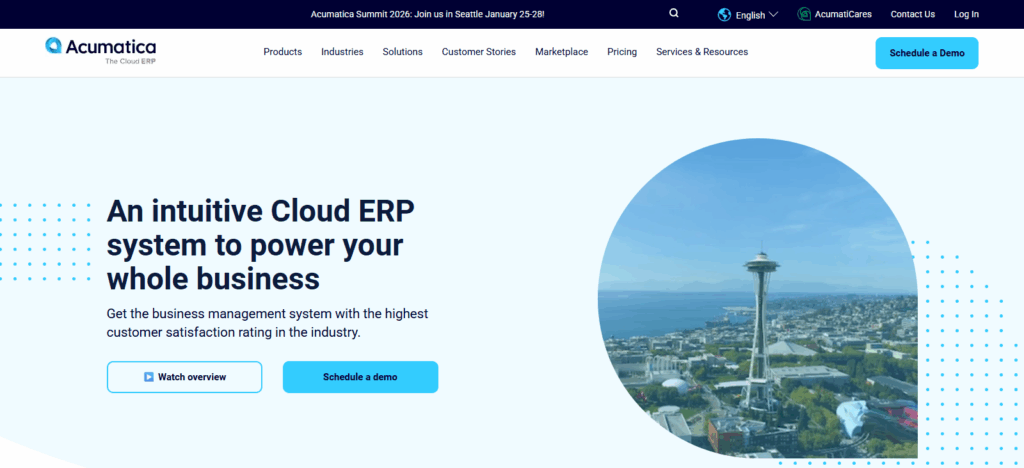Open the Industries menu
Screen dimensions: 1024x468
pos(342,52)
